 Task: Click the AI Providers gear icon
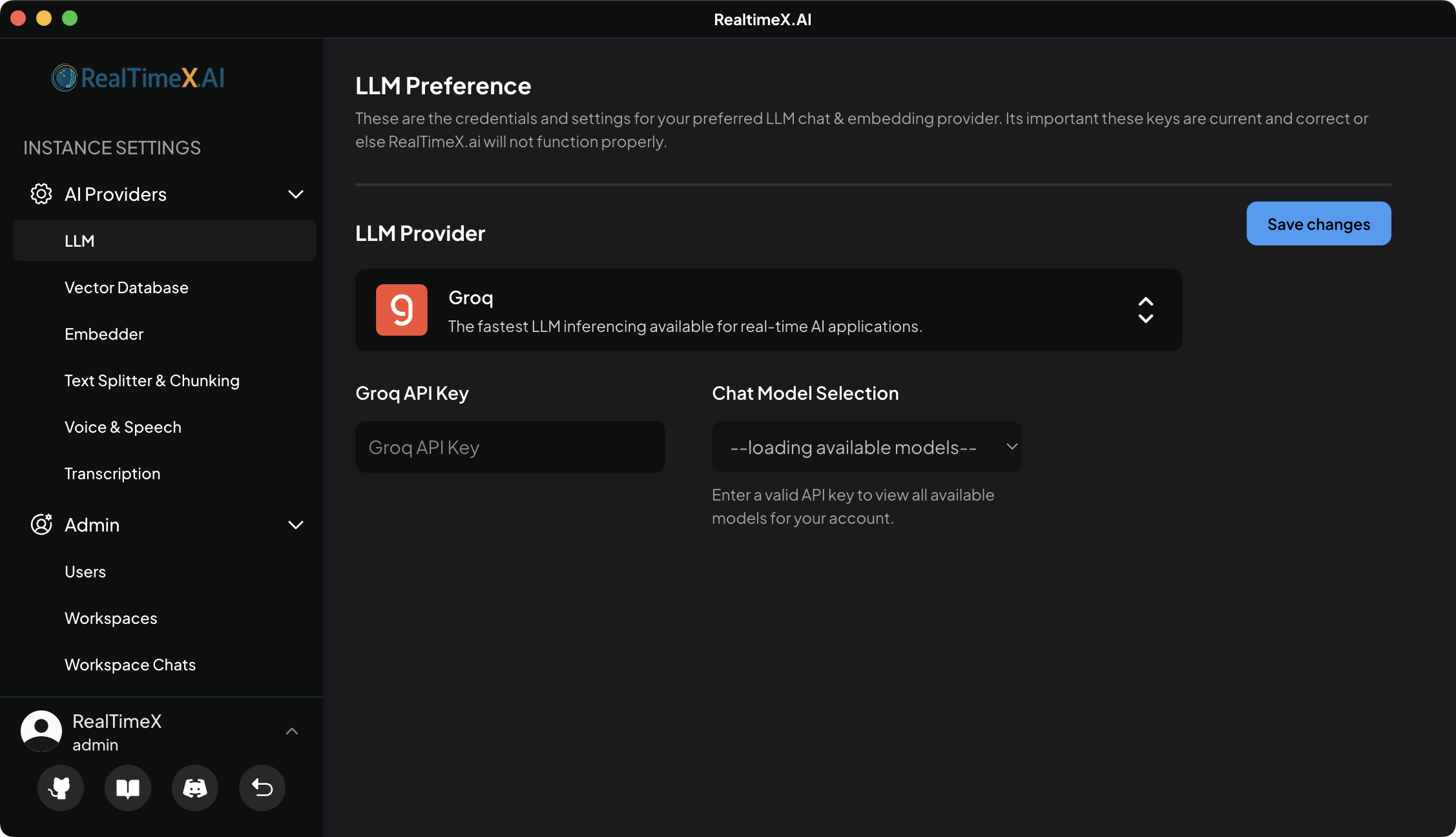(41, 194)
